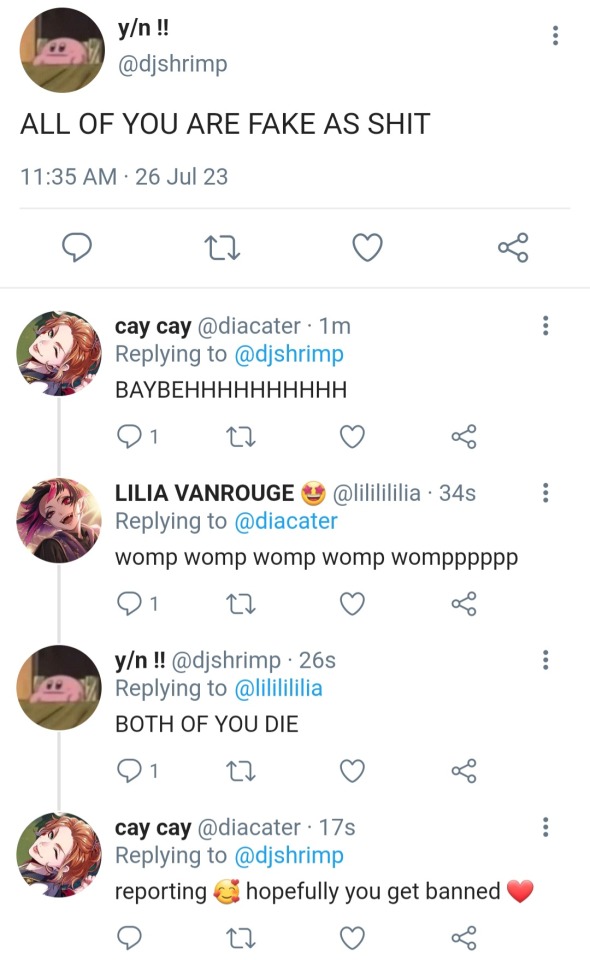Like the main tweet from y/n !!
Viewport: 590px width, 960px height.
pos(367,247)
